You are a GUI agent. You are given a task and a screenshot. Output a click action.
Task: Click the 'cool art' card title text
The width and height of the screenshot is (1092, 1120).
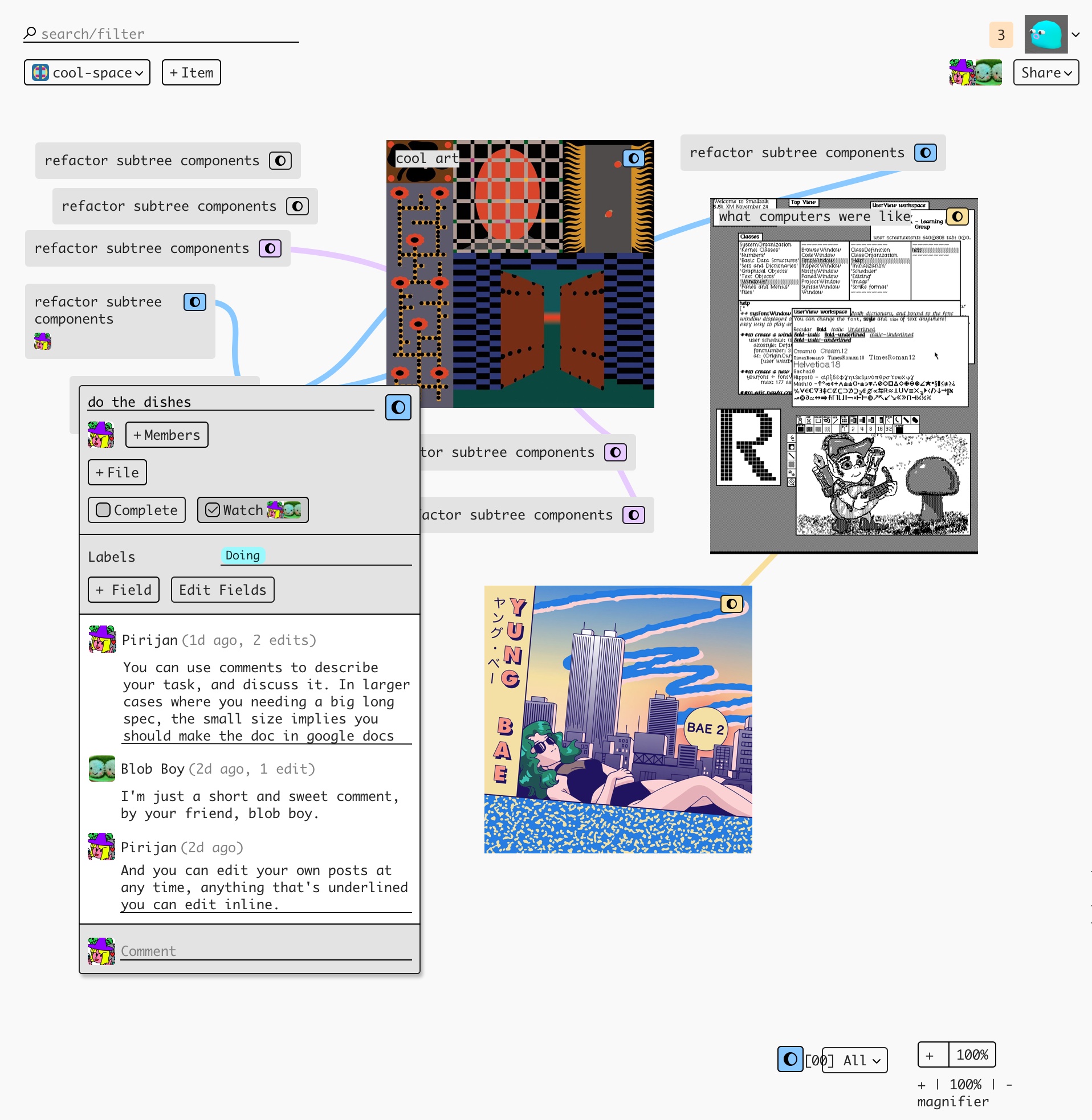coord(427,158)
